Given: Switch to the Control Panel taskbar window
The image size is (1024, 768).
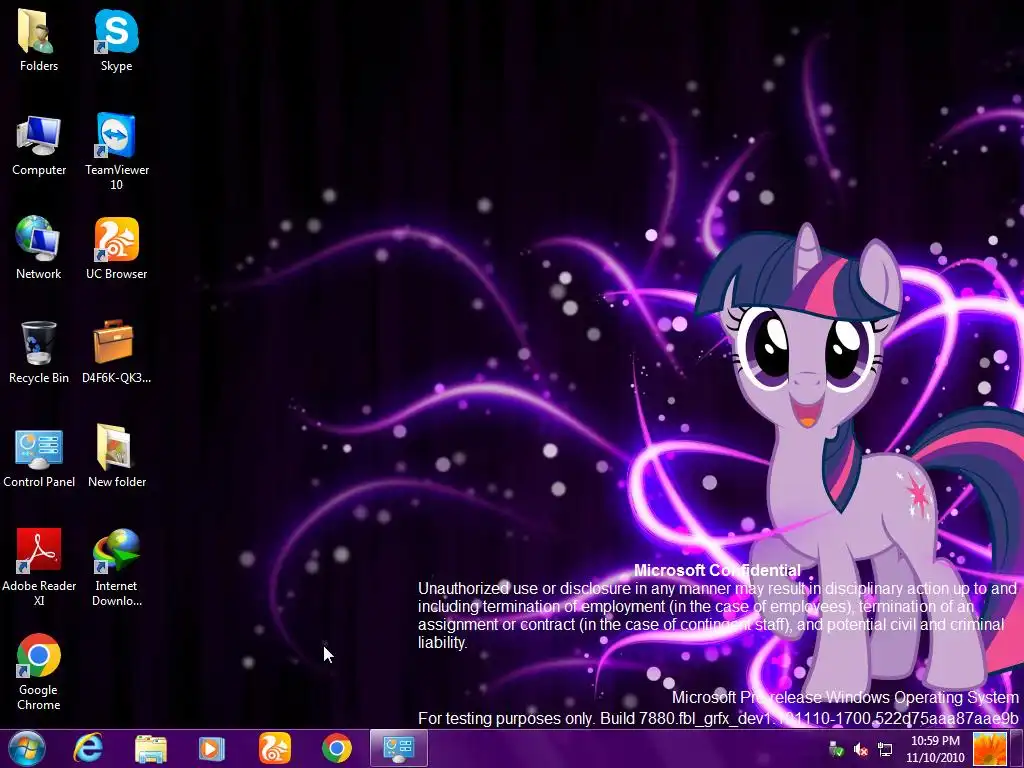Looking at the screenshot, I should 399,748.
